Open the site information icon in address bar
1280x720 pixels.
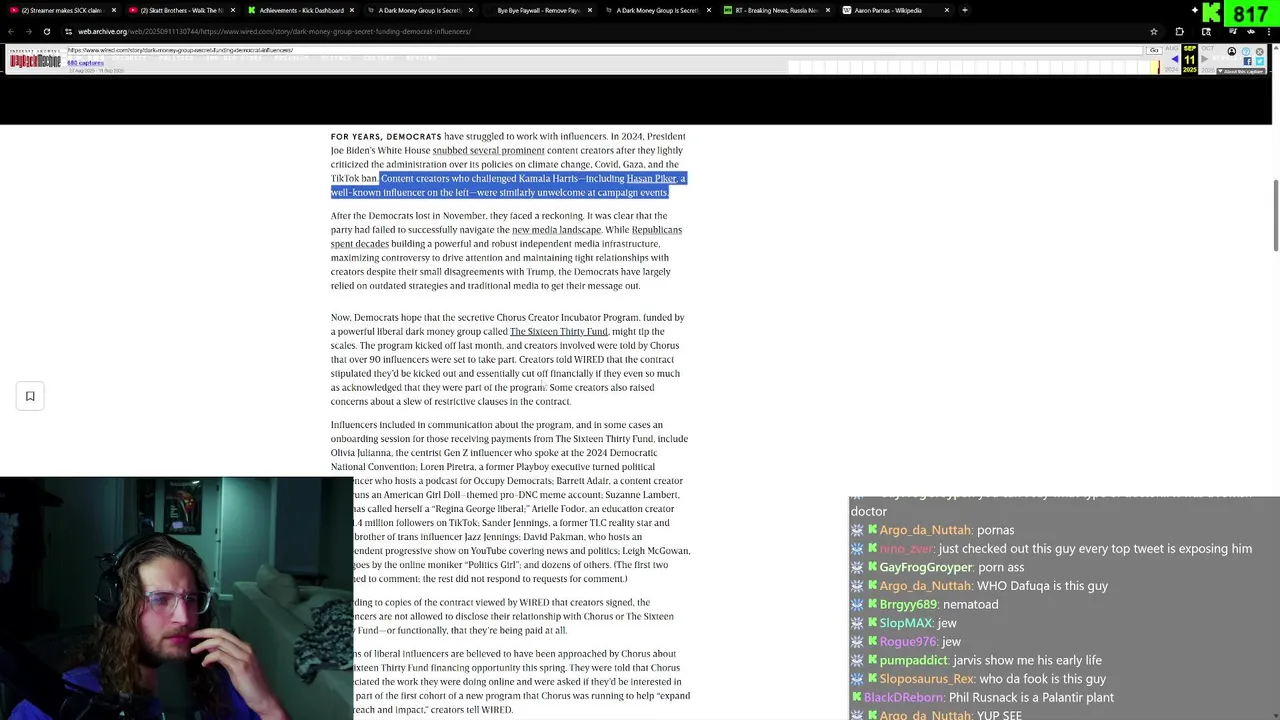(x=68, y=31)
